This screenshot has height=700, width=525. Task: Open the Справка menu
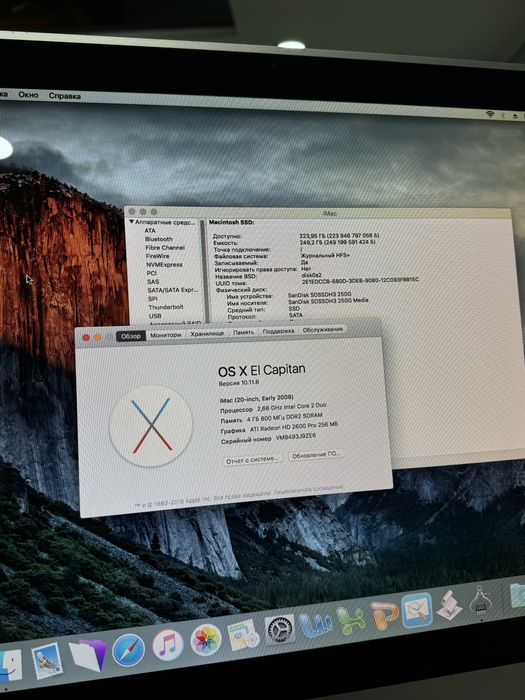click(65, 96)
